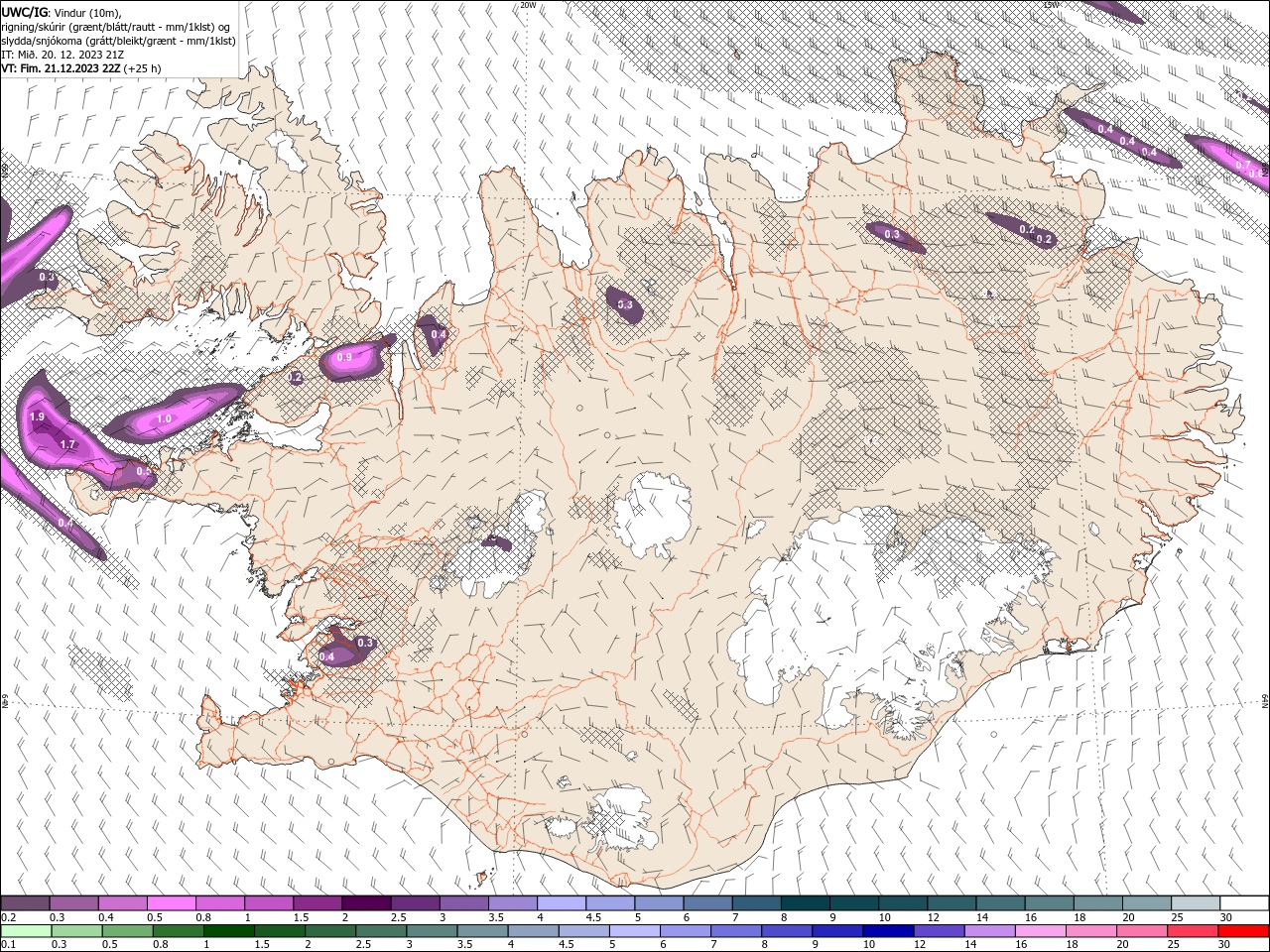Click the 15W longitude label

click(x=1052, y=5)
